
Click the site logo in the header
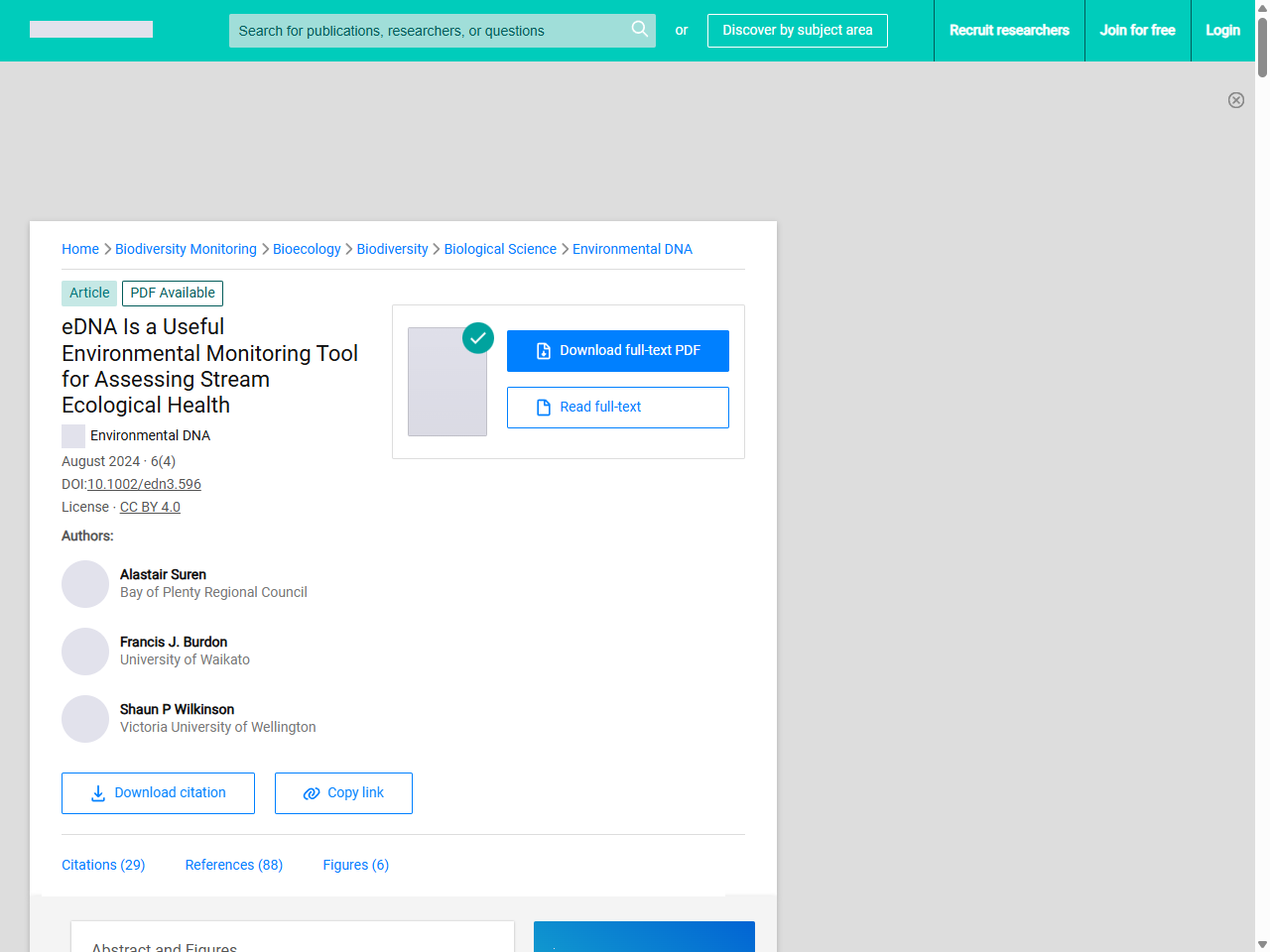click(x=91, y=30)
